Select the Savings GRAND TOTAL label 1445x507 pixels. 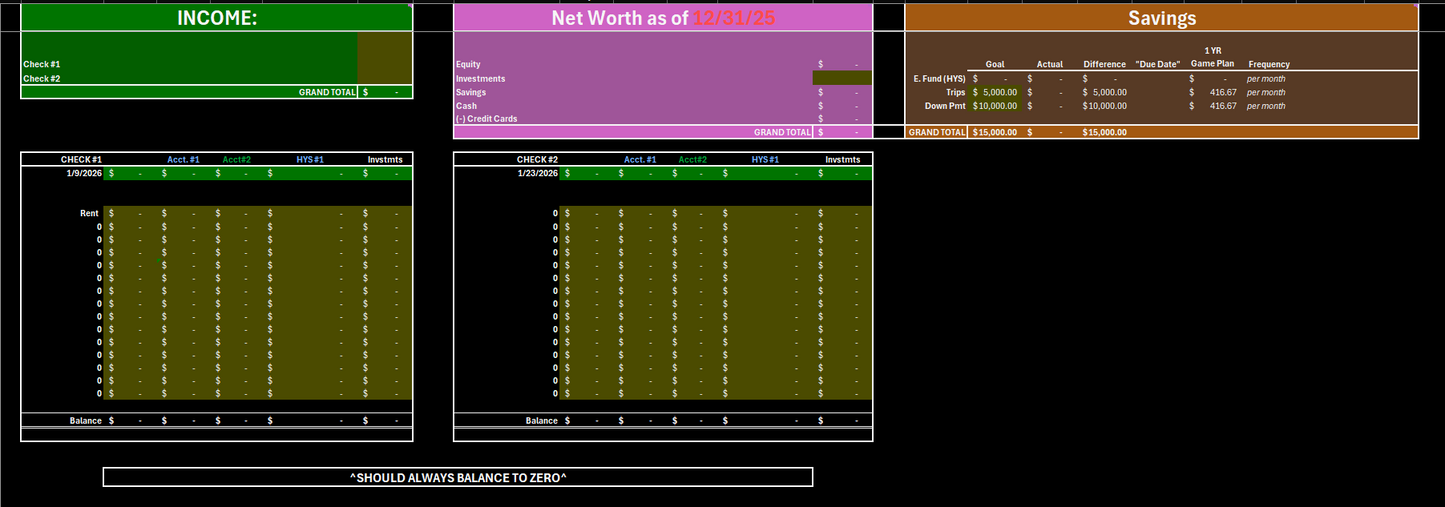click(x=937, y=132)
